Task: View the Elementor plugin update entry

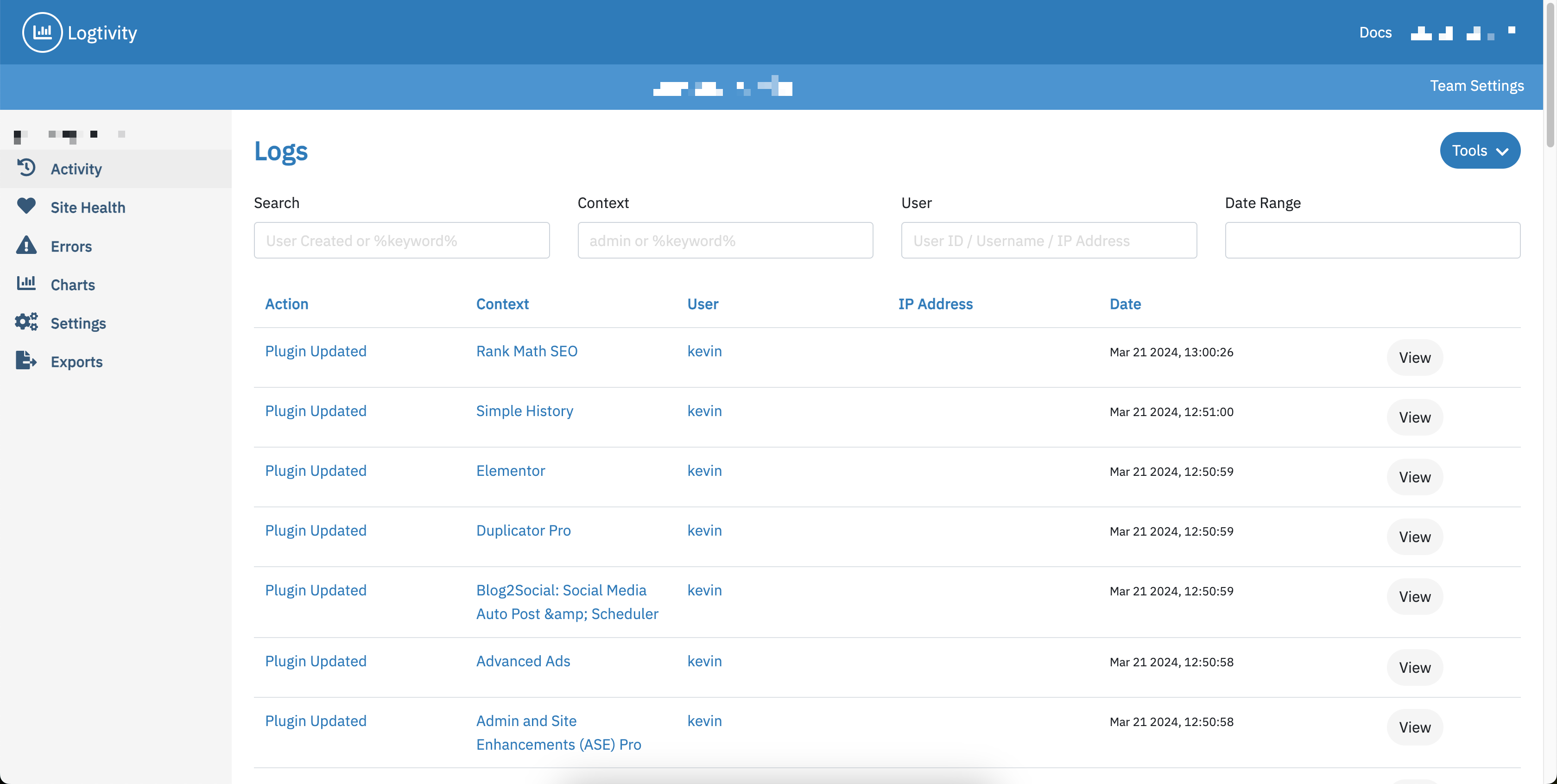Action: [1414, 477]
